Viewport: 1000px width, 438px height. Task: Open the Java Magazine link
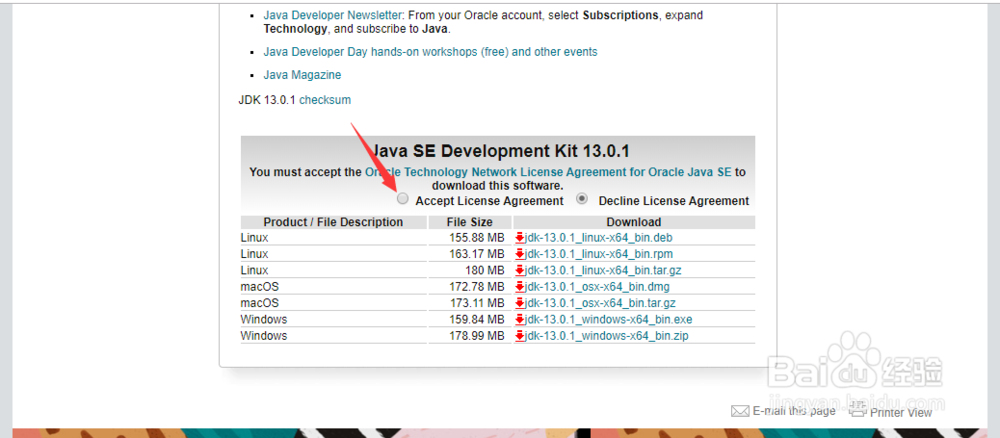(302, 75)
